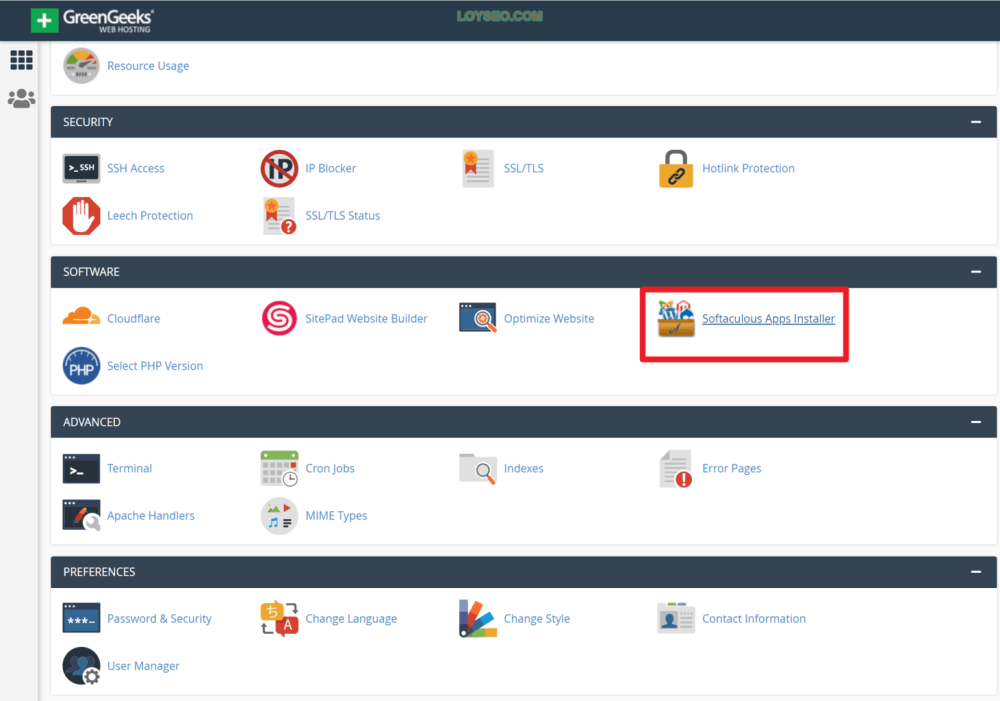Collapse the Security section

click(x=976, y=122)
